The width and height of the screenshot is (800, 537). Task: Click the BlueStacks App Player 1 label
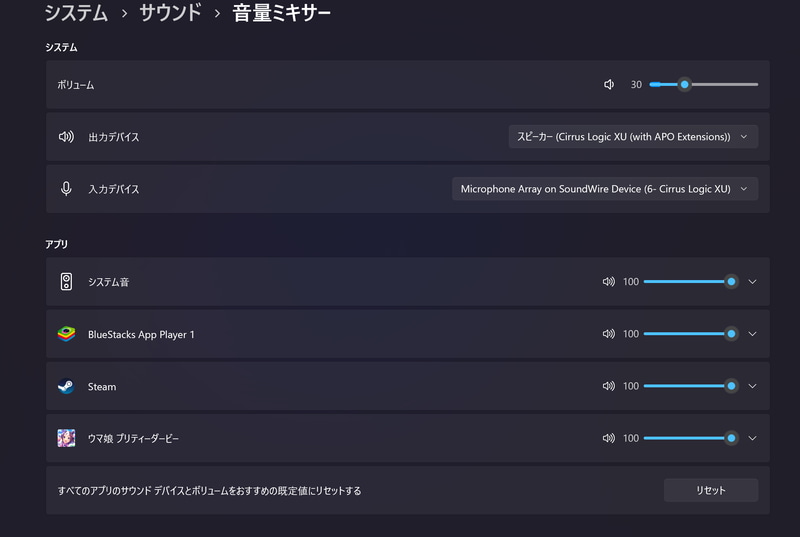tap(141, 335)
